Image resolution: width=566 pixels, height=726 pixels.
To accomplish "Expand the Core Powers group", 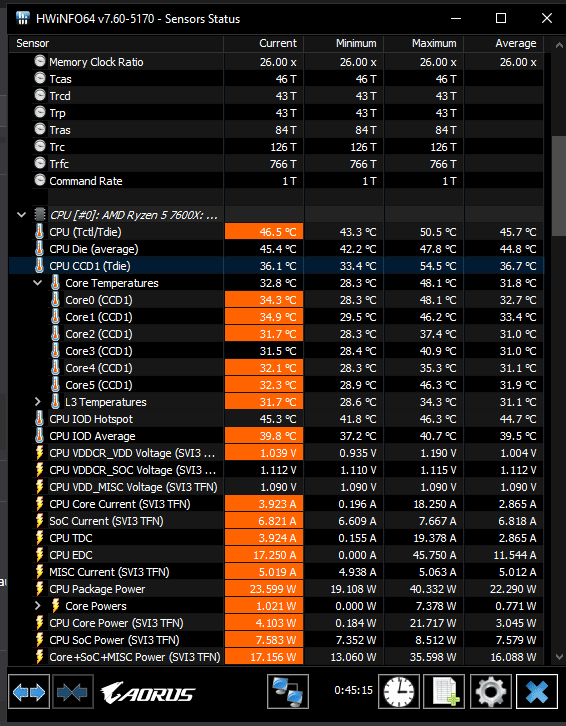I will coord(38,606).
